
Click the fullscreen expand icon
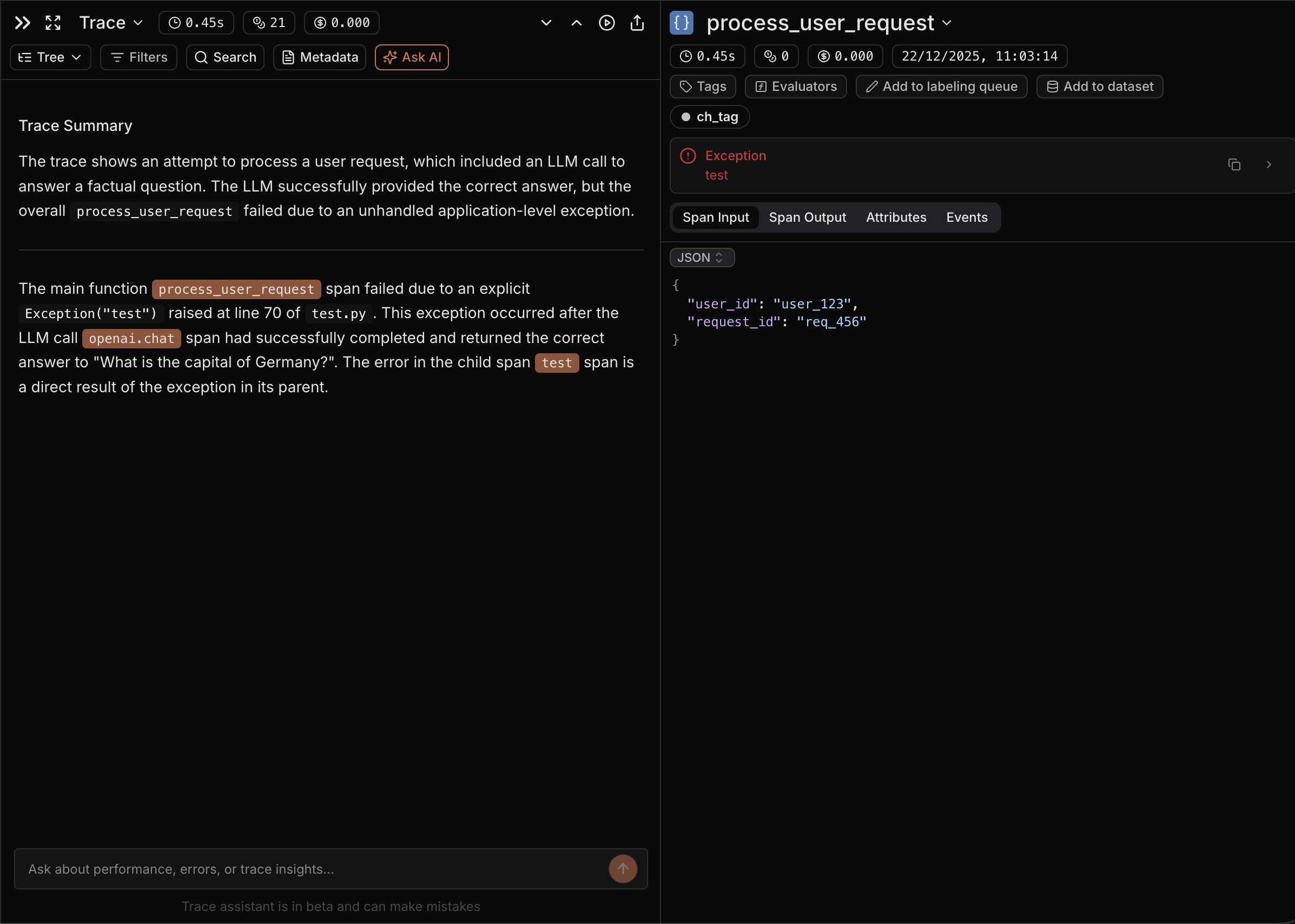pyautogui.click(x=53, y=23)
